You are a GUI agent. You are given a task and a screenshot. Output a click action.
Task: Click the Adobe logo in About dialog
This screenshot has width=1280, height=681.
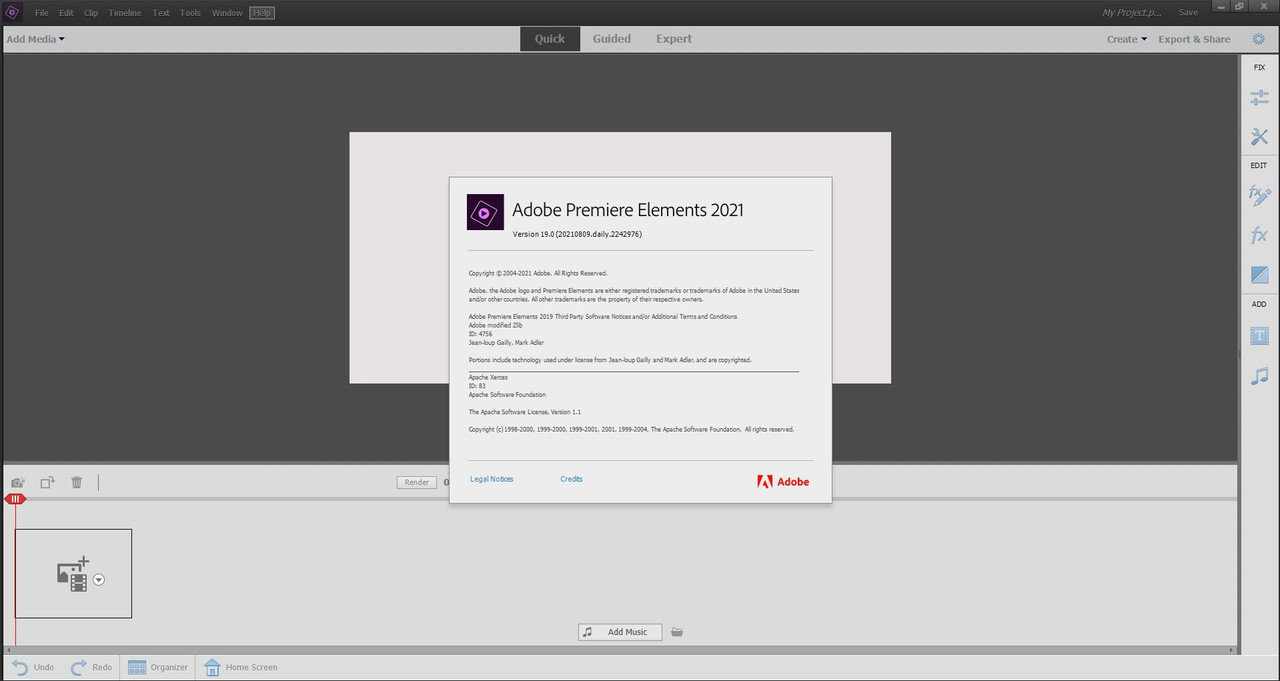tap(783, 481)
